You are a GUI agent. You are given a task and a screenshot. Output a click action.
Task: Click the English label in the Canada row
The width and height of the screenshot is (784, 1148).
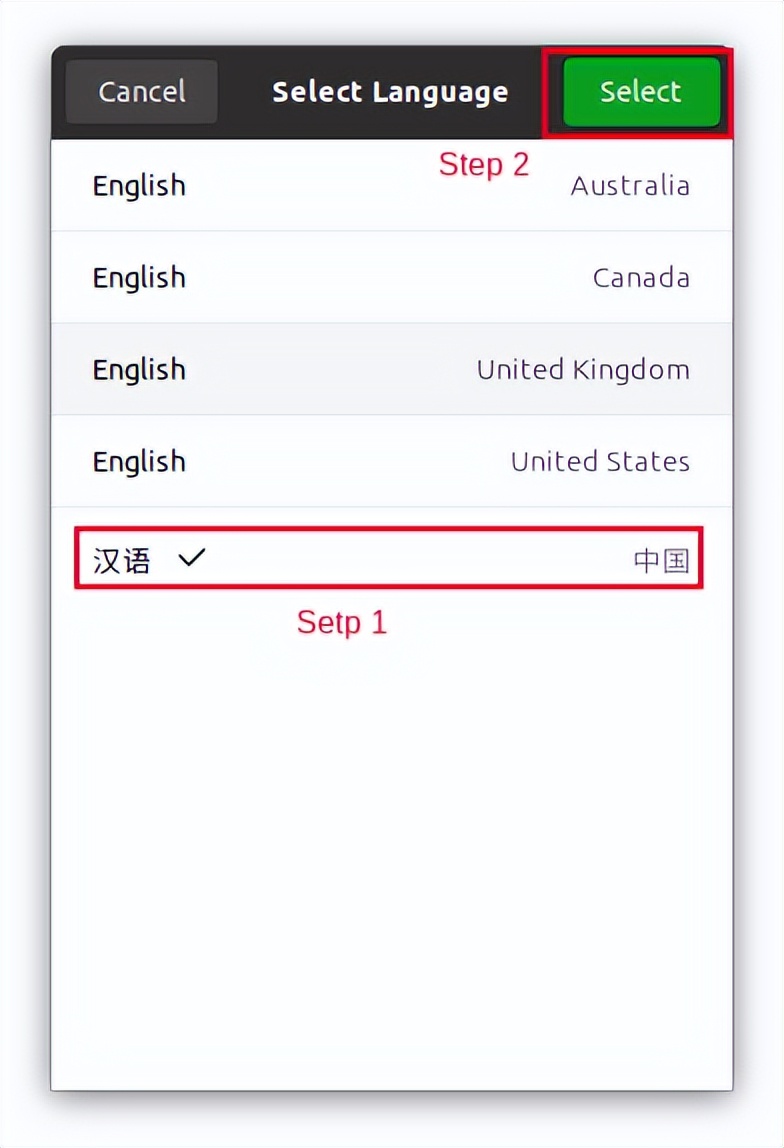139,278
